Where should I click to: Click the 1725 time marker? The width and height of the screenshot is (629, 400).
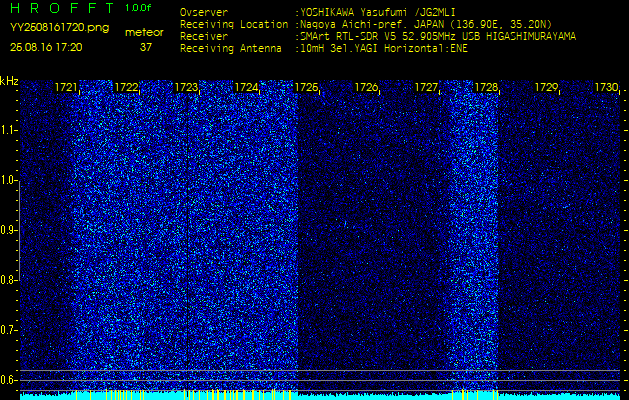(306, 87)
